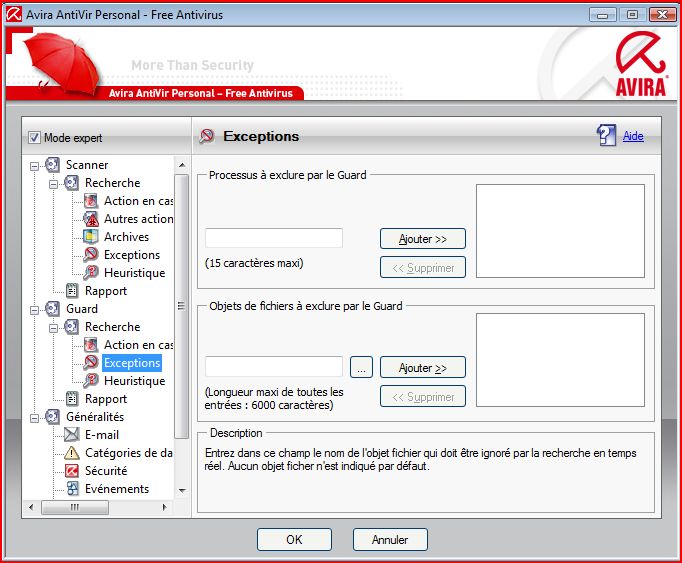682x563 pixels.
Task: Click the excluded file objects list box
Action: coord(560,360)
